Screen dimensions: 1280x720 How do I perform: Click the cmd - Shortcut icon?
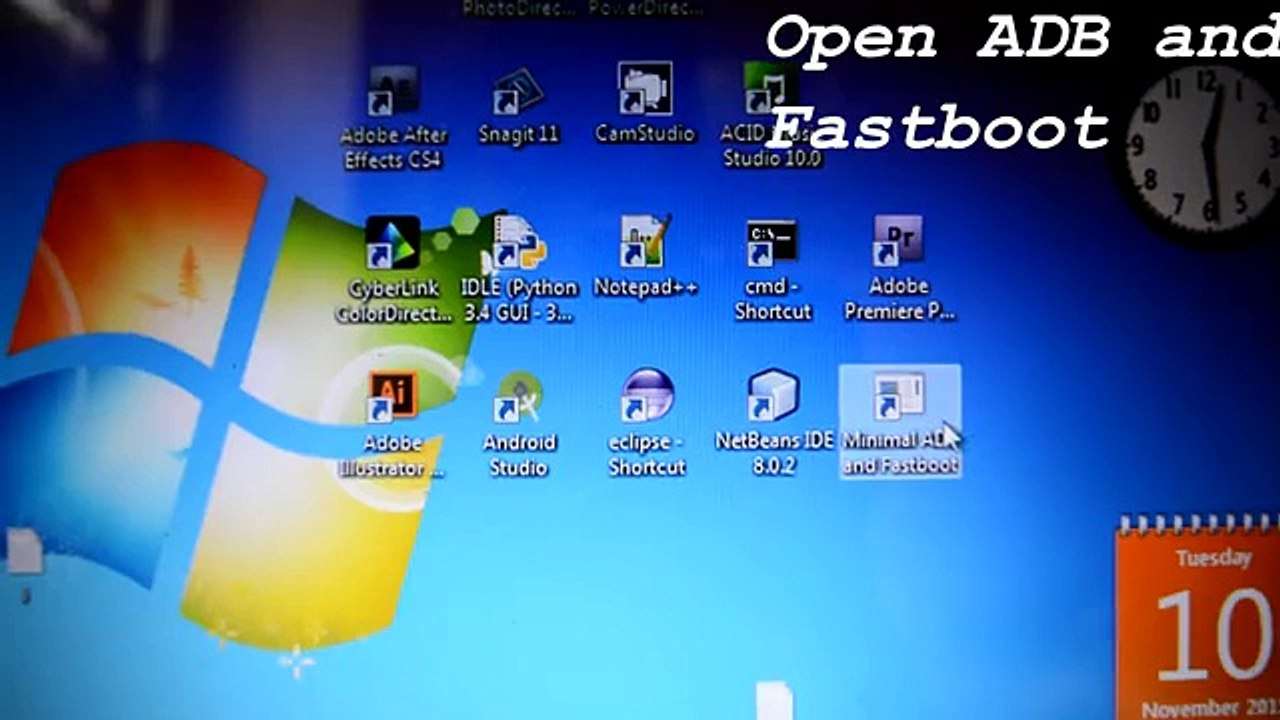click(772, 270)
